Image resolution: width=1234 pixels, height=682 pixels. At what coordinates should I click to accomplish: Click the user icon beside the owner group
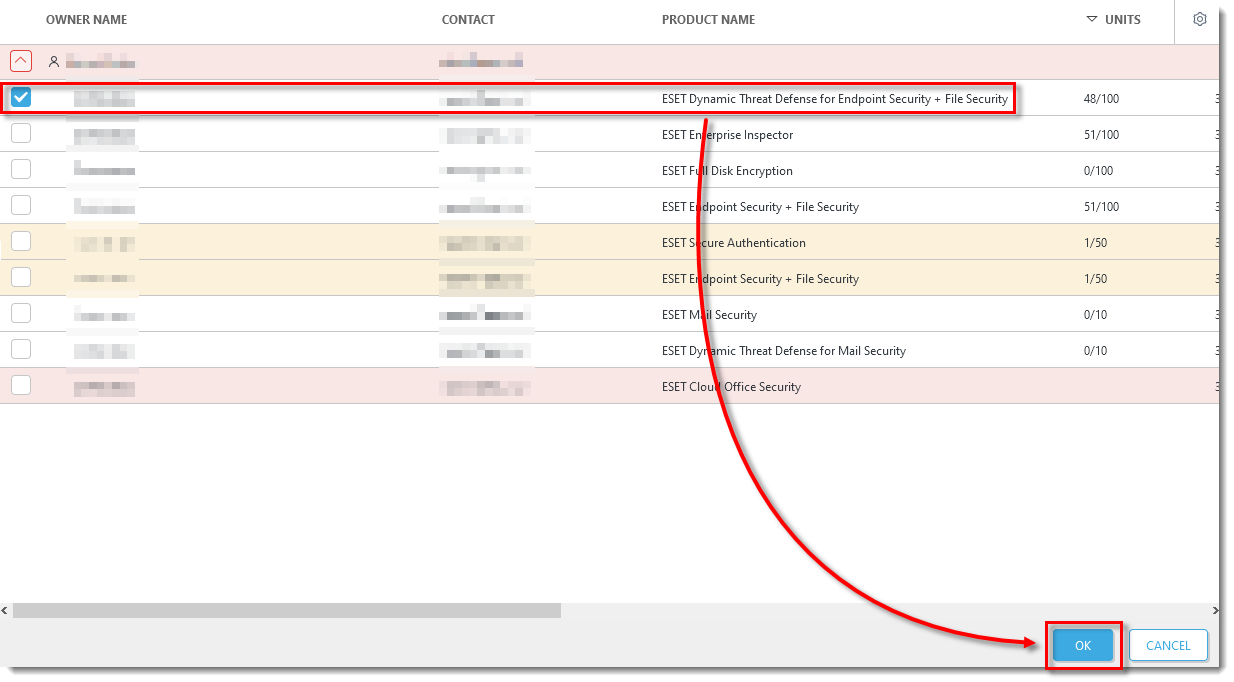point(54,61)
